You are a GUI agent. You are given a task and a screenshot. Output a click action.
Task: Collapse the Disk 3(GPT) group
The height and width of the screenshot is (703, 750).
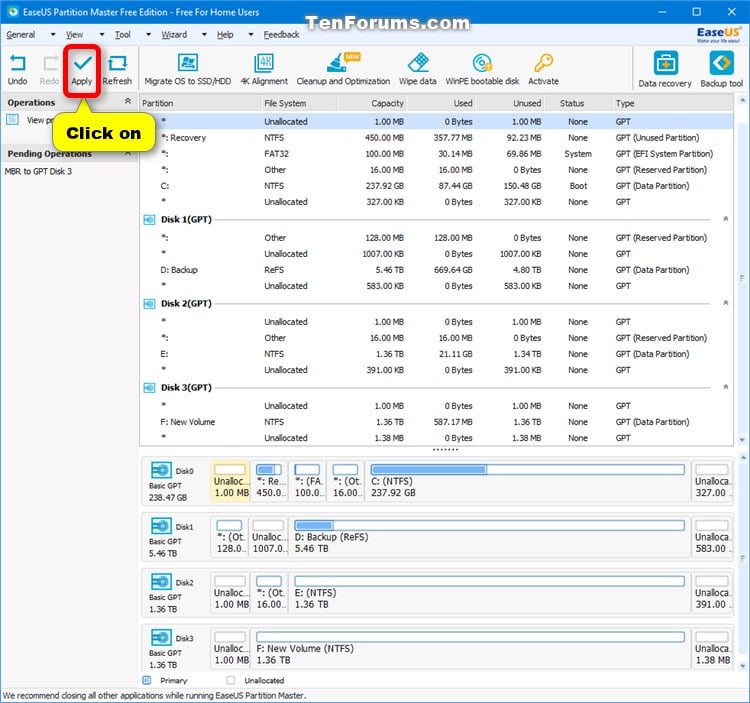pyautogui.click(x=726, y=387)
